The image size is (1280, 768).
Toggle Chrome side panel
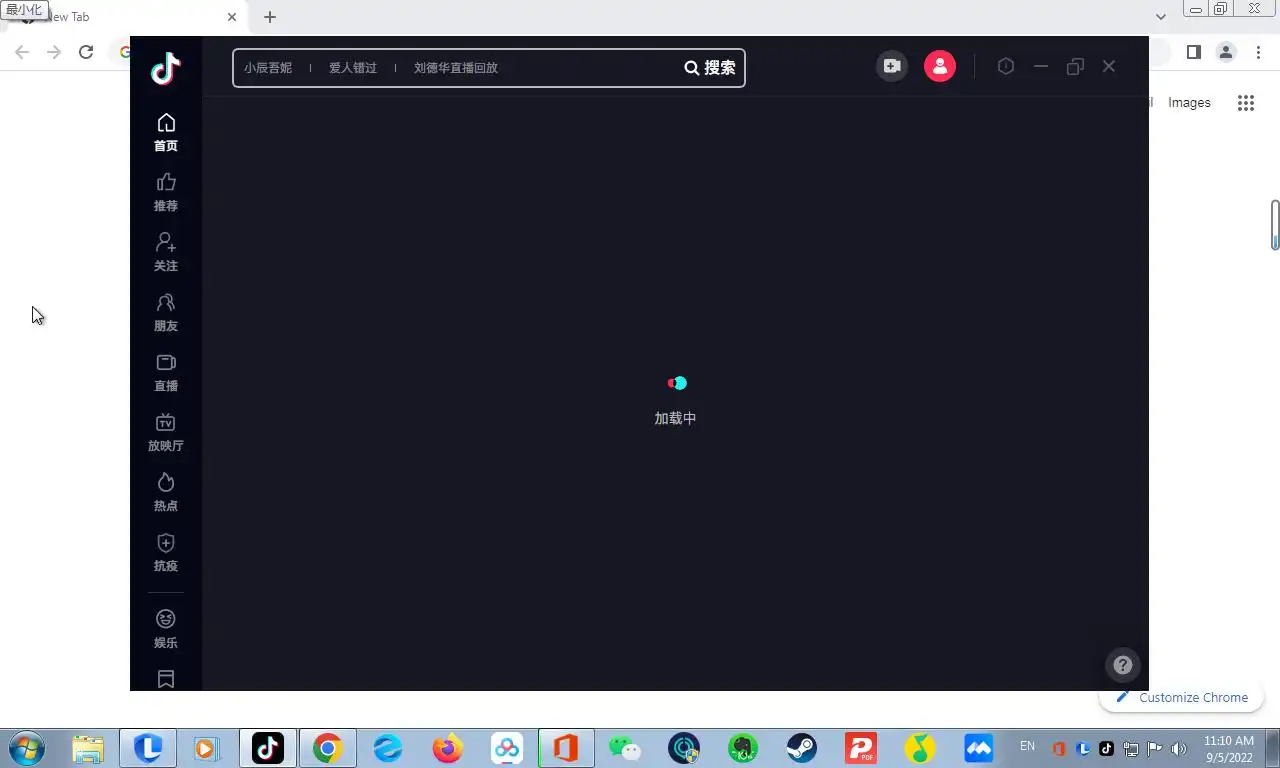point(1194,52)
